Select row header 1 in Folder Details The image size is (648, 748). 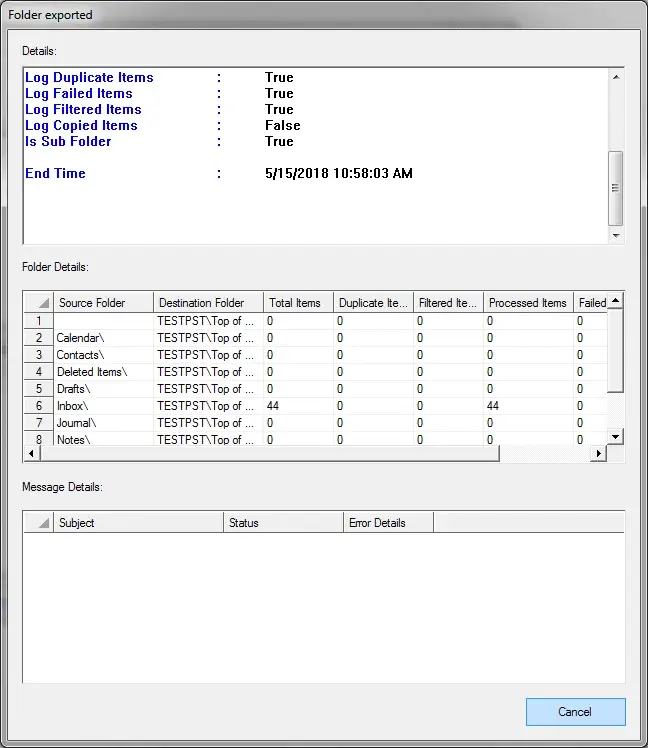(x=39, y=321)
